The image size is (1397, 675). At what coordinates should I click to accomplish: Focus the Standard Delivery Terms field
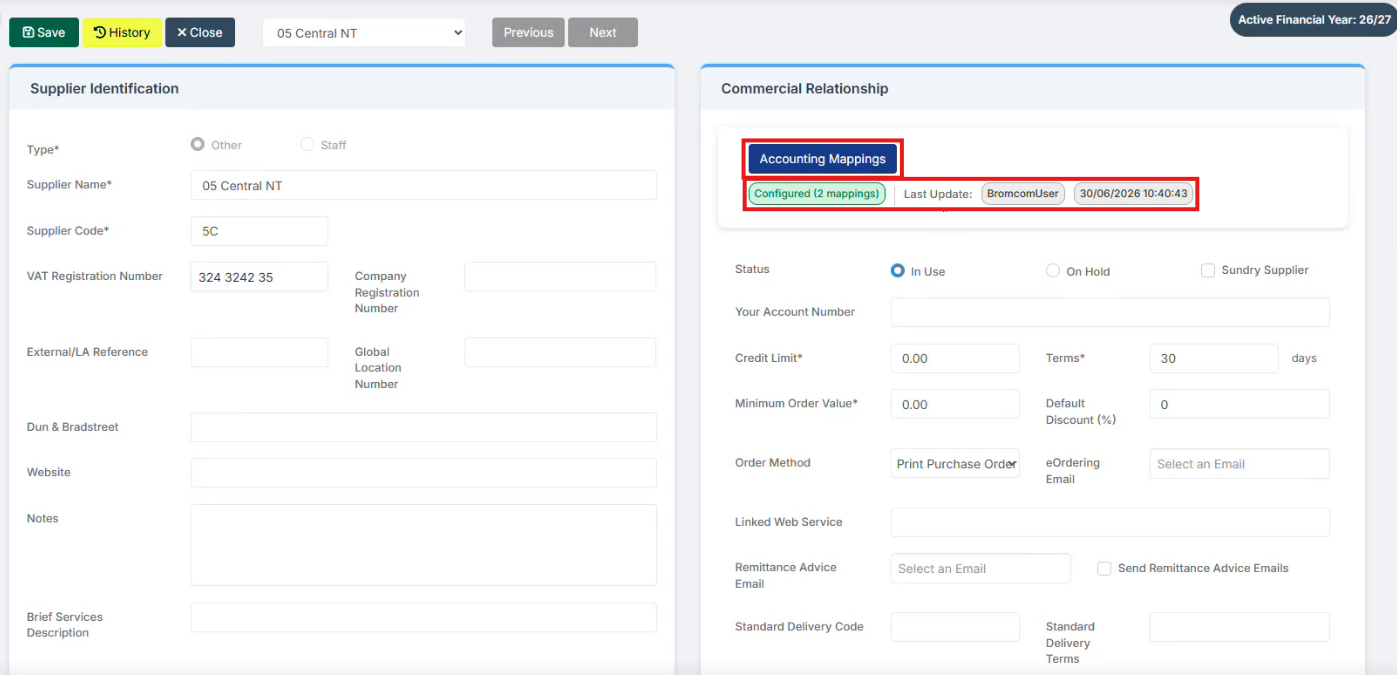tap(1240, 627)
